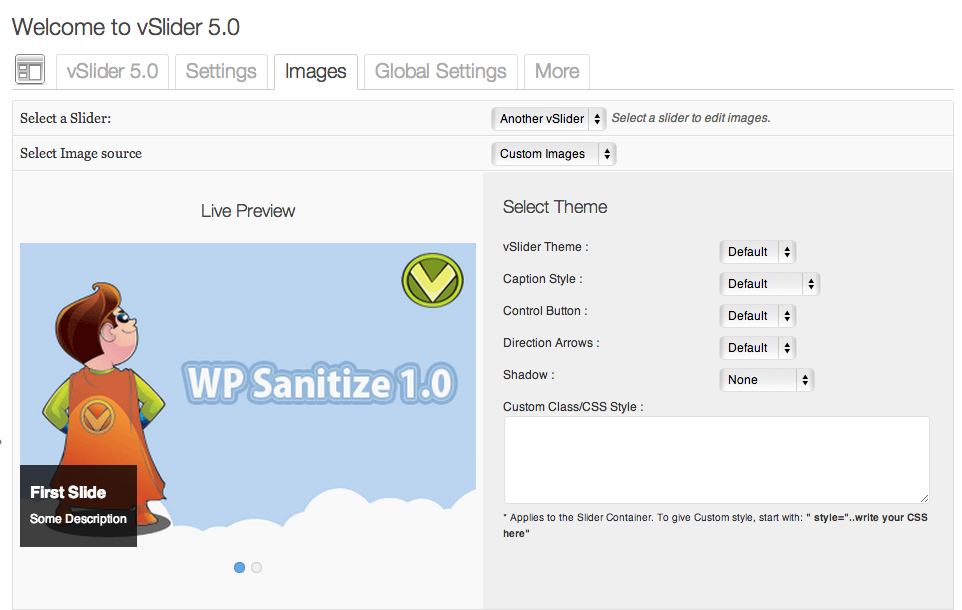Viewport: 962px width, 610px height.
Task: Expand the Direction Arrows dropdown
Action: 758,347
